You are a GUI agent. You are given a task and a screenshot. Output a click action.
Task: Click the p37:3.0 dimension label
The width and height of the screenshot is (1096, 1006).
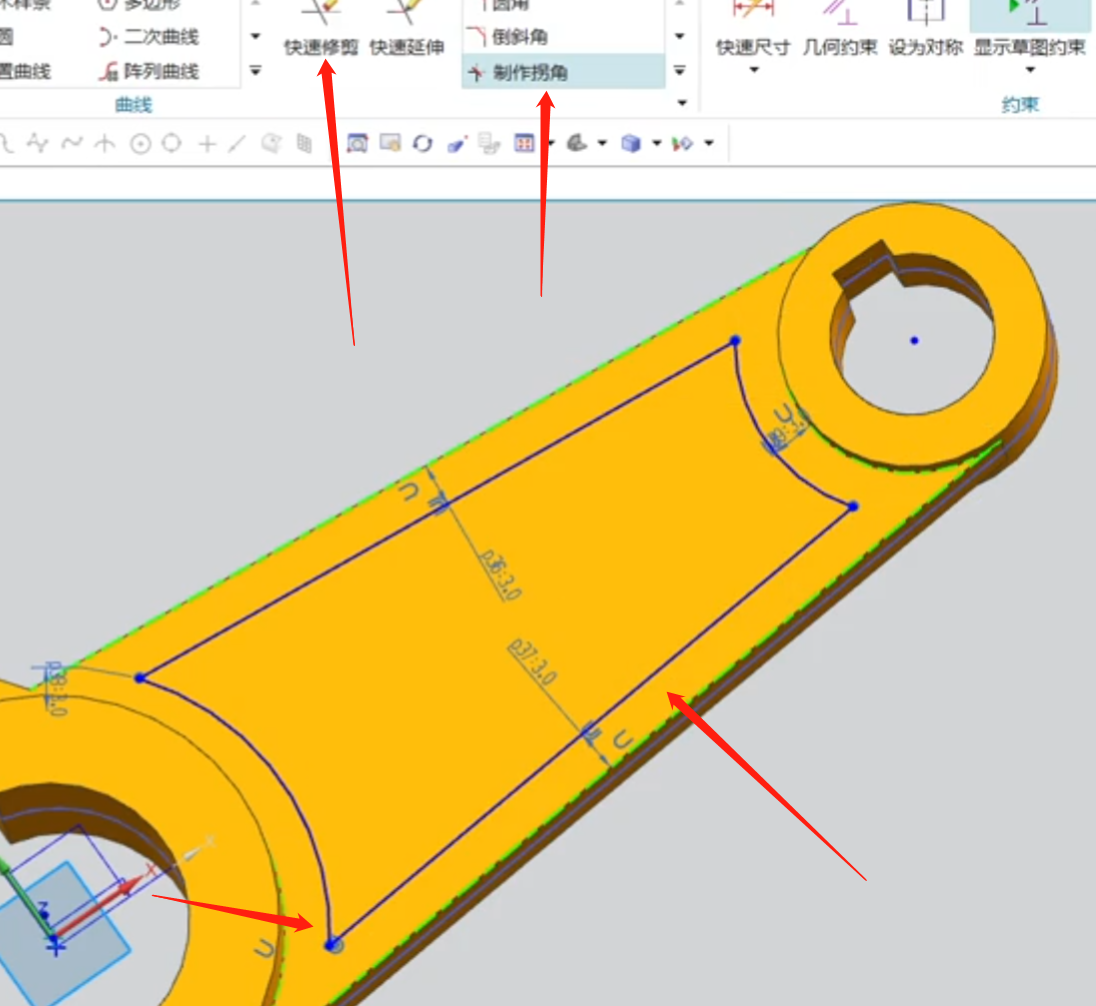[532, 662]
